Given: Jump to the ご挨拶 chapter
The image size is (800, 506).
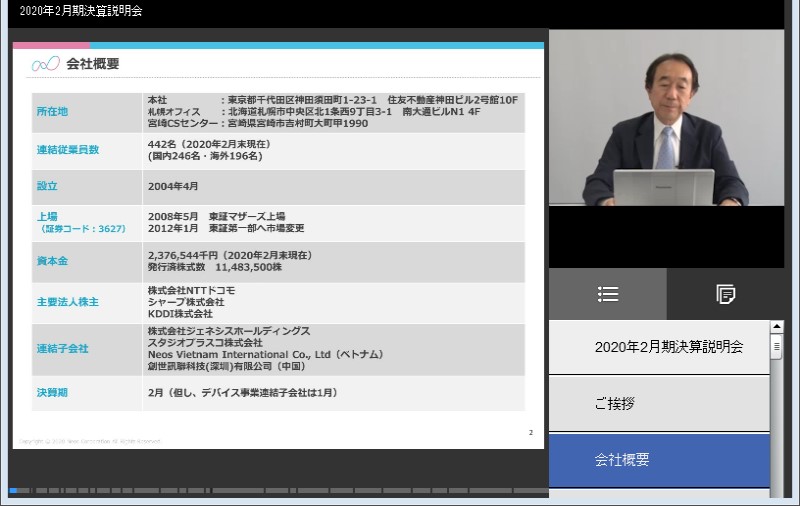Looking at the screenshot, I should (659, 404).
